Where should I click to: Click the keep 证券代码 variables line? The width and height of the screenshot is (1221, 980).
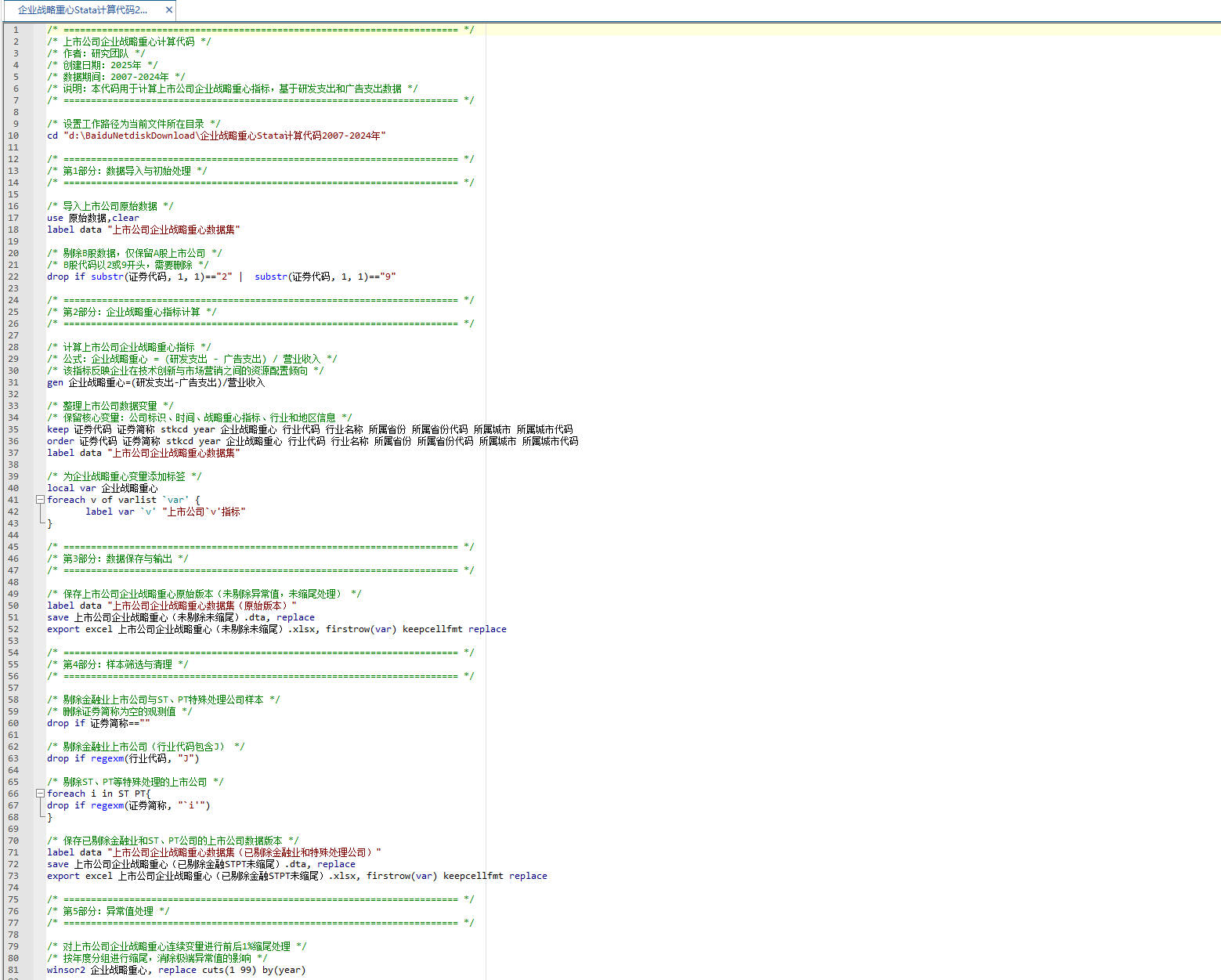[x=309, y=429]
